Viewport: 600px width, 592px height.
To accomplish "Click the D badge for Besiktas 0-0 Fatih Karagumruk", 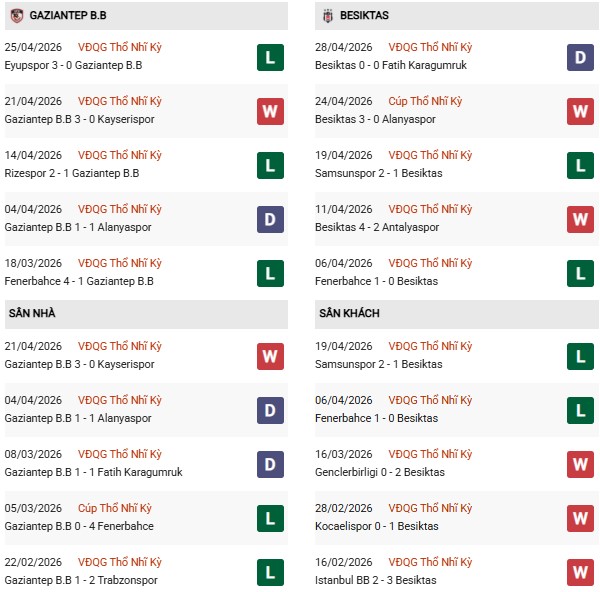I will click(578, 57).
